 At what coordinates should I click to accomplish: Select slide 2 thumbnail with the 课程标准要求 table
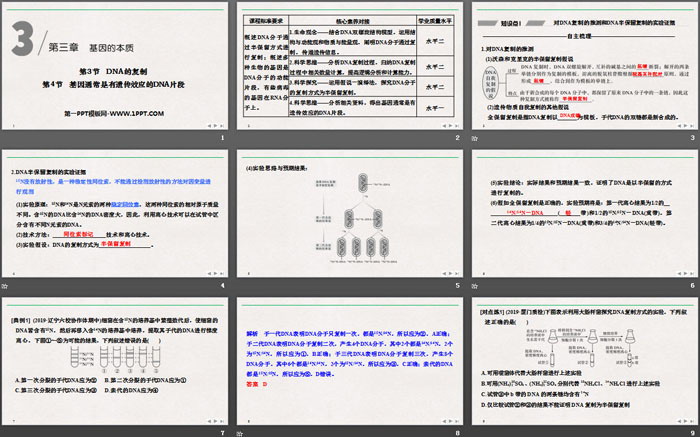pyautogui.click(x=350, y=66)
